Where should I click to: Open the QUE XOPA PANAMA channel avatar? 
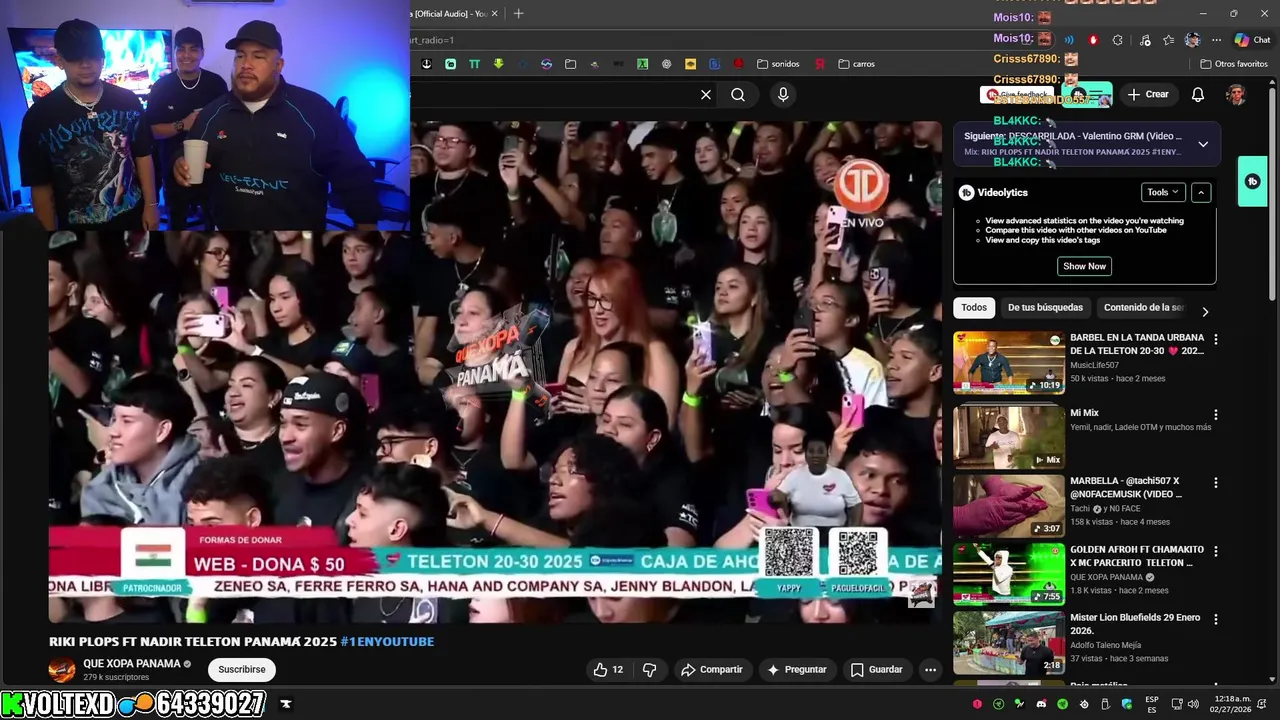tap(62, 669)
